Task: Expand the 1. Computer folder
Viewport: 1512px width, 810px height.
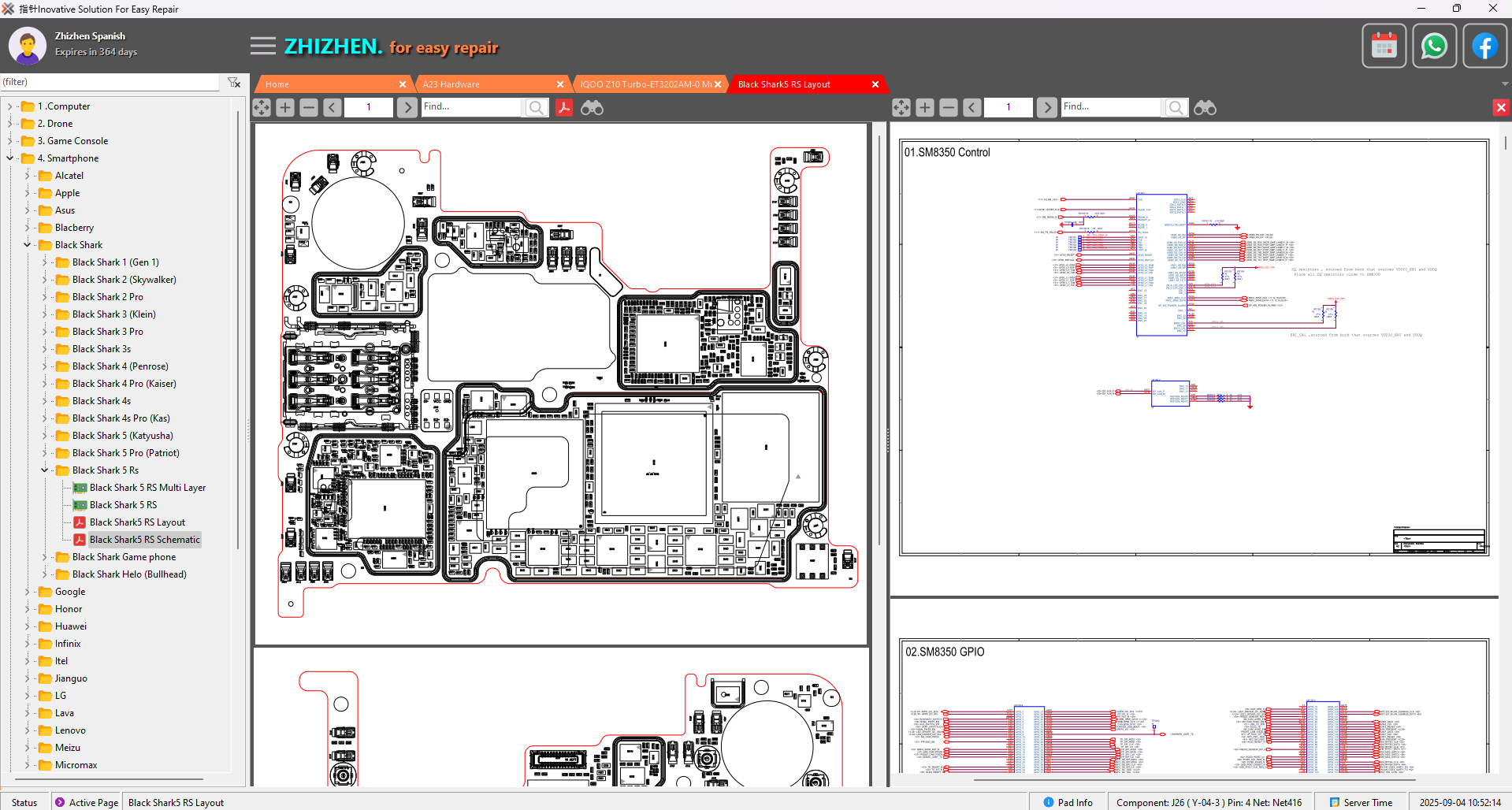Action: coord(9,106)
